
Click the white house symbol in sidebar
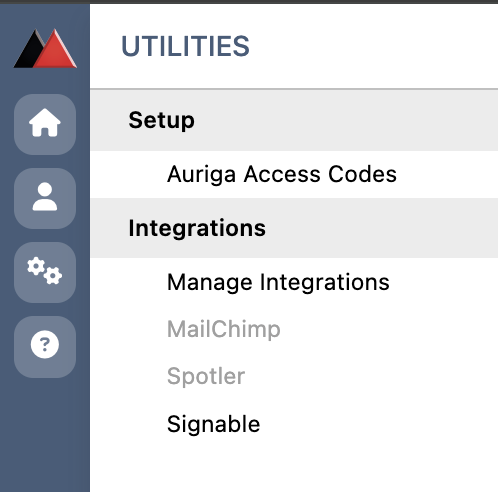coord(45,123)
